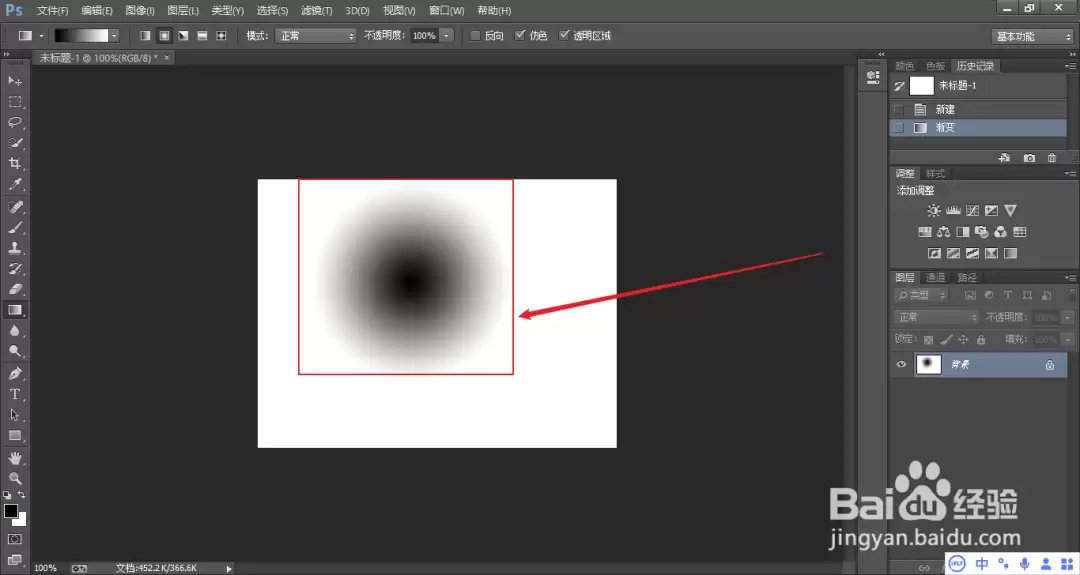This screenshot has width=1080, height=575.
Task: Open the layer filter 类型 dropdown
Action: [x=922, y=295]
